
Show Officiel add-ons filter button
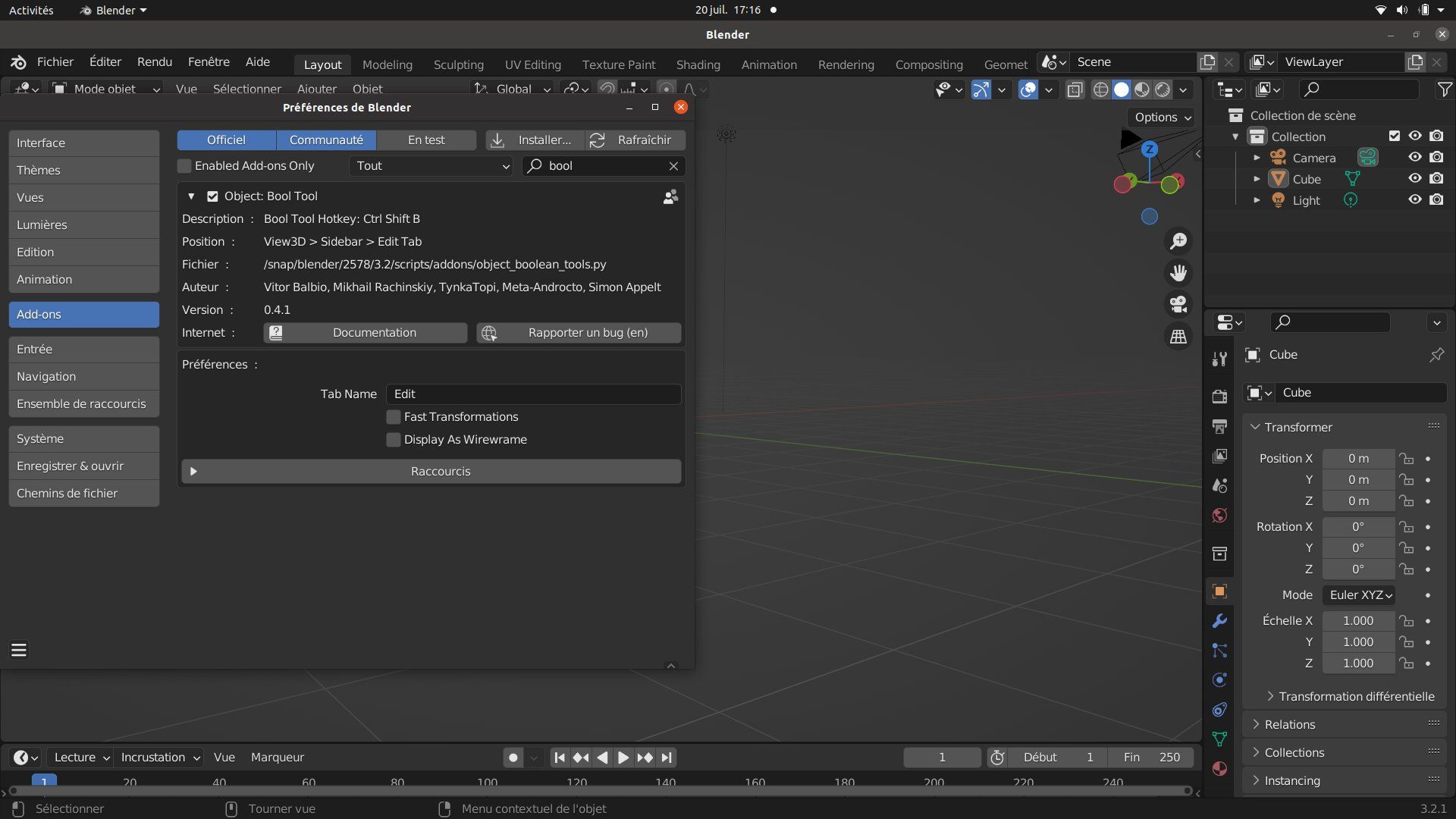click(226, 140)
